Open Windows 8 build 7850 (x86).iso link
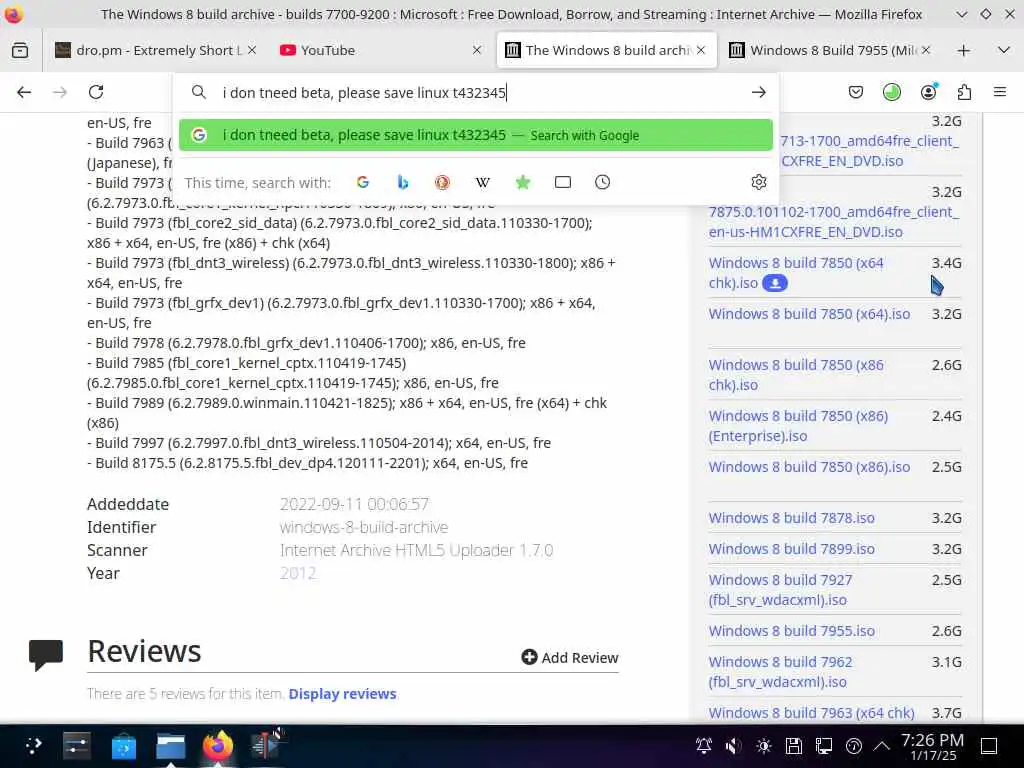This screenshot has width=1024, height=768. 809,467
